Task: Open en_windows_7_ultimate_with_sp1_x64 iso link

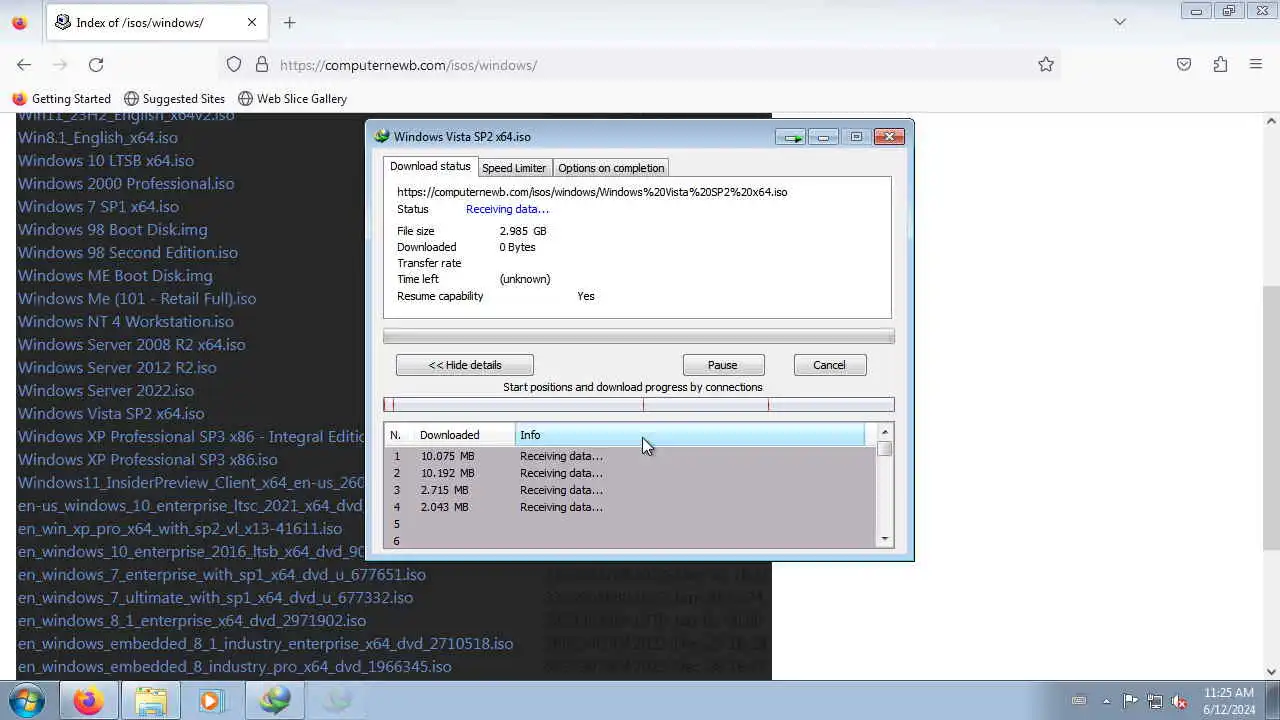Action: 215,598
